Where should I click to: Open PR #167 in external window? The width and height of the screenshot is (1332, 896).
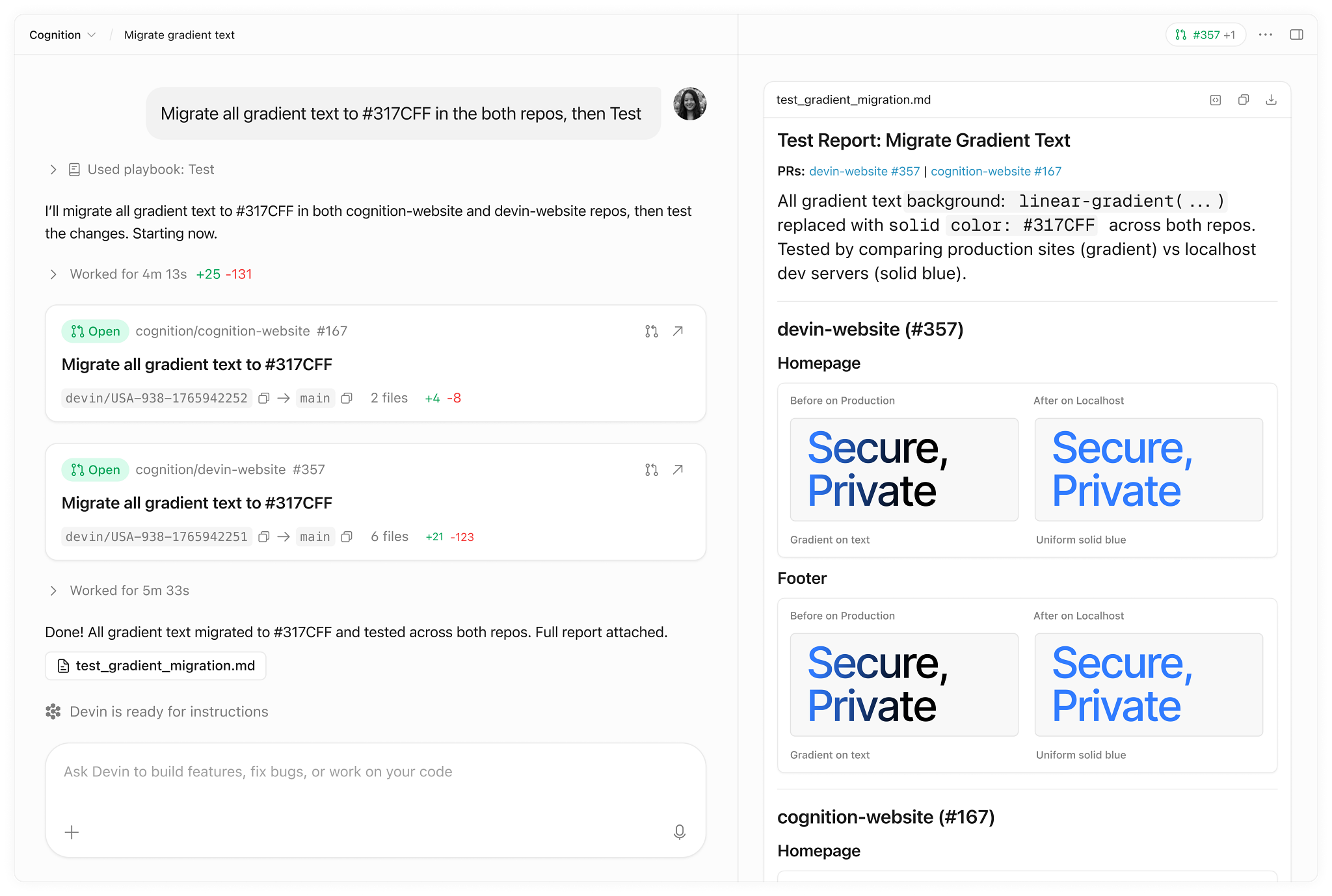[x=678, y=332]
